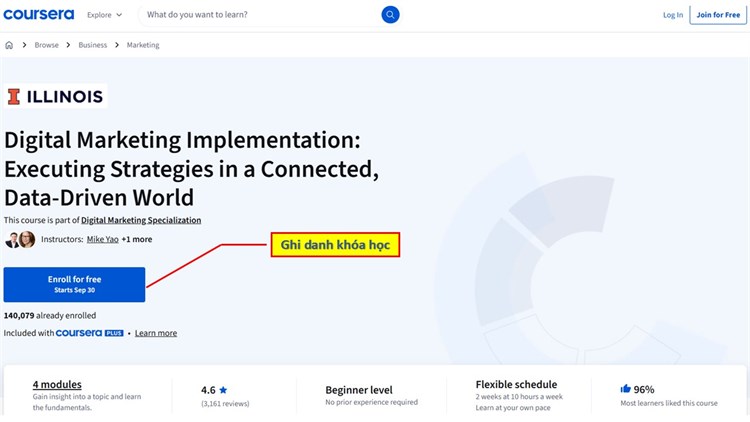Click the home icon in breadcrumb
Viewport: 750px width, 422px height.
pyautogui.click(x=9, y=45)
